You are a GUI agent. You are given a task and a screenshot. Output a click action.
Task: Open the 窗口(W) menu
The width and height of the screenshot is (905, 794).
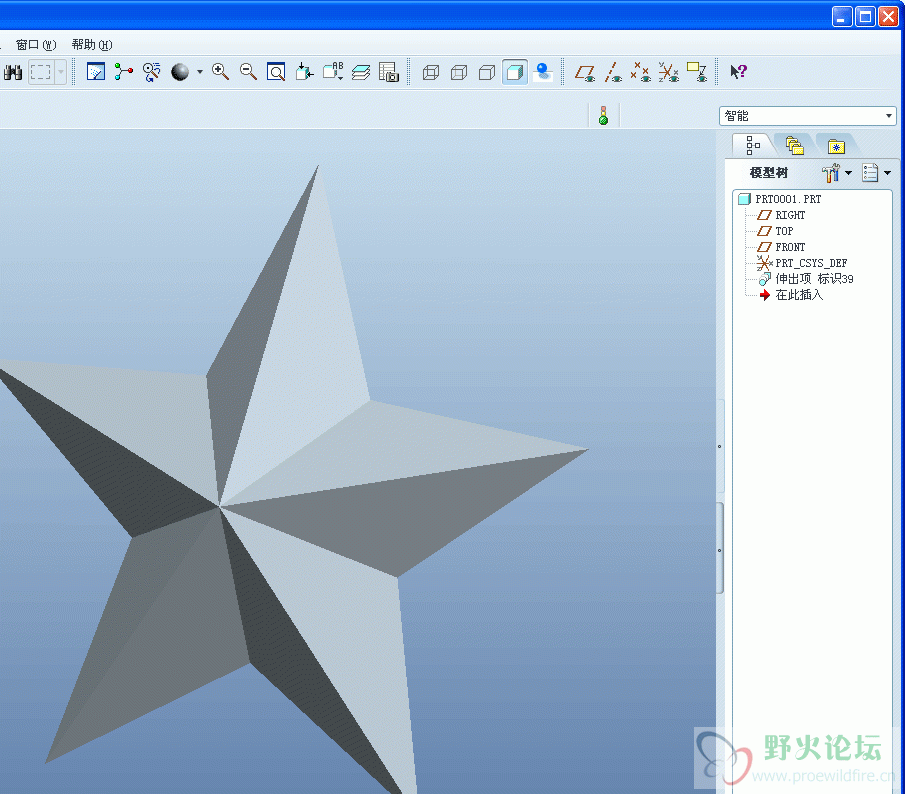pos(35,44)
